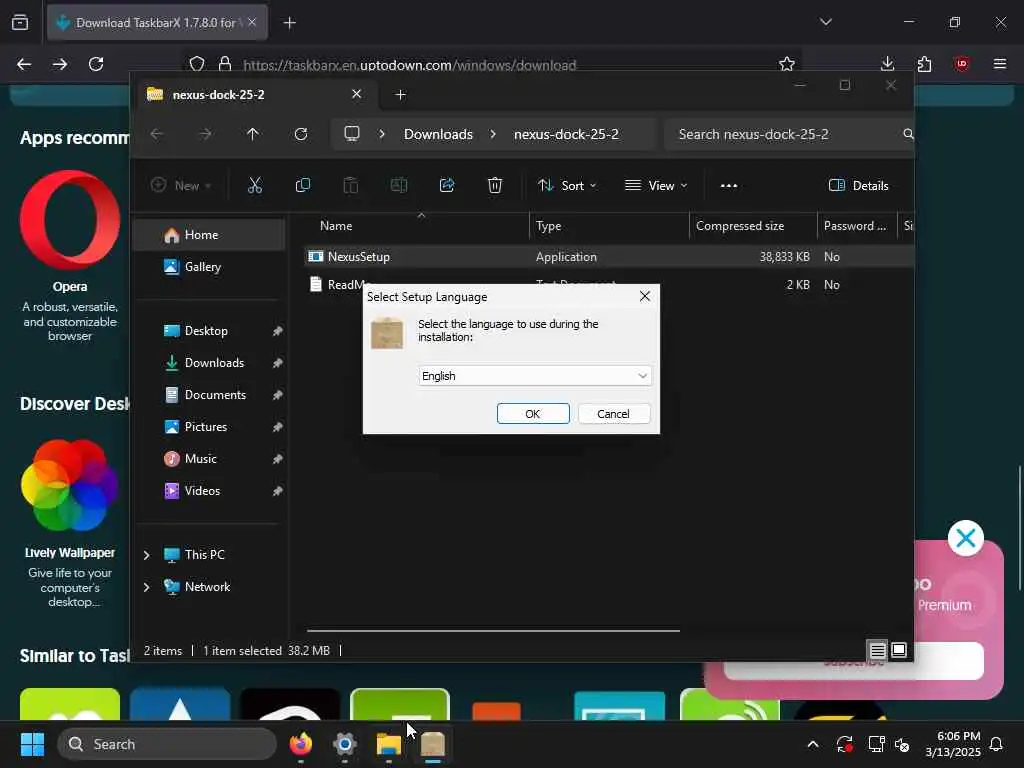Open Firefox tab list dropdown arrow
1024x768 pixels.
825,22
